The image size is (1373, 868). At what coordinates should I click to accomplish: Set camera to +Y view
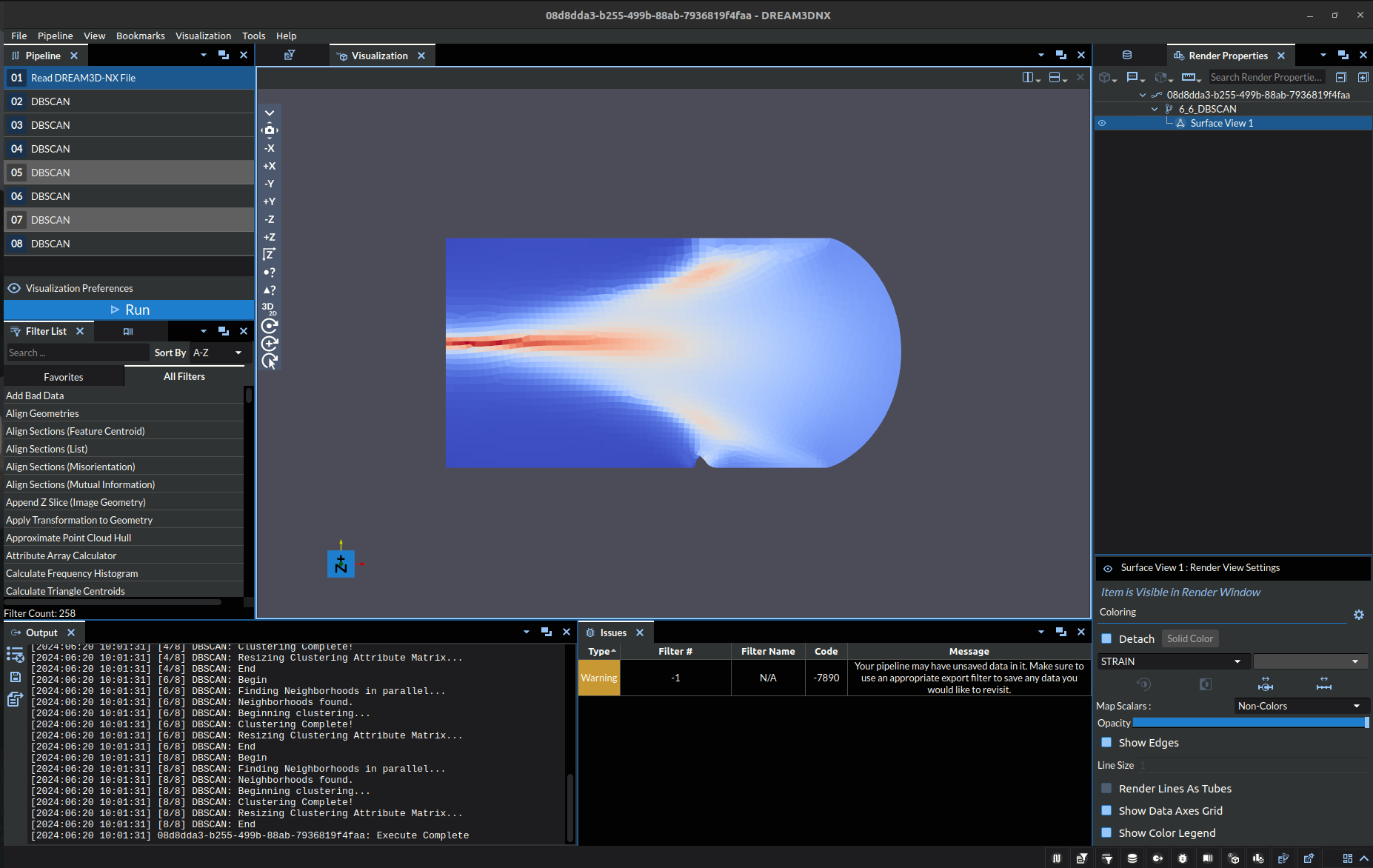click(270, 201)
